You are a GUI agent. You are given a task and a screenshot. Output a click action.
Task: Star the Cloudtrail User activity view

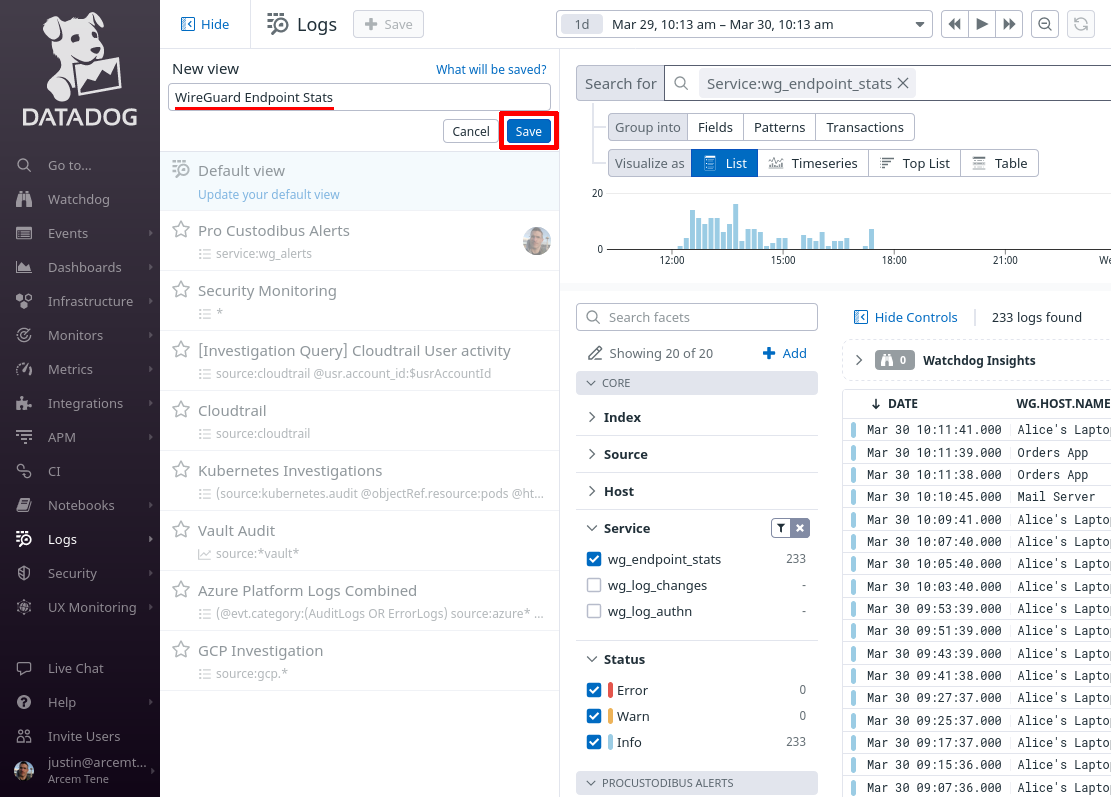coord(181,350)
